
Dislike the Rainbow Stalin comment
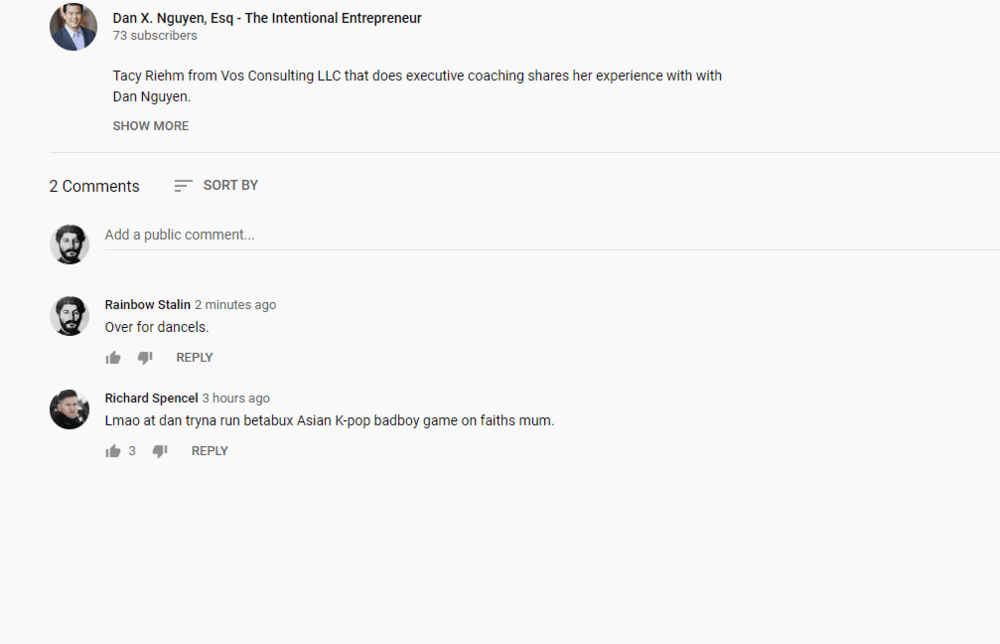tap(145, 358)
